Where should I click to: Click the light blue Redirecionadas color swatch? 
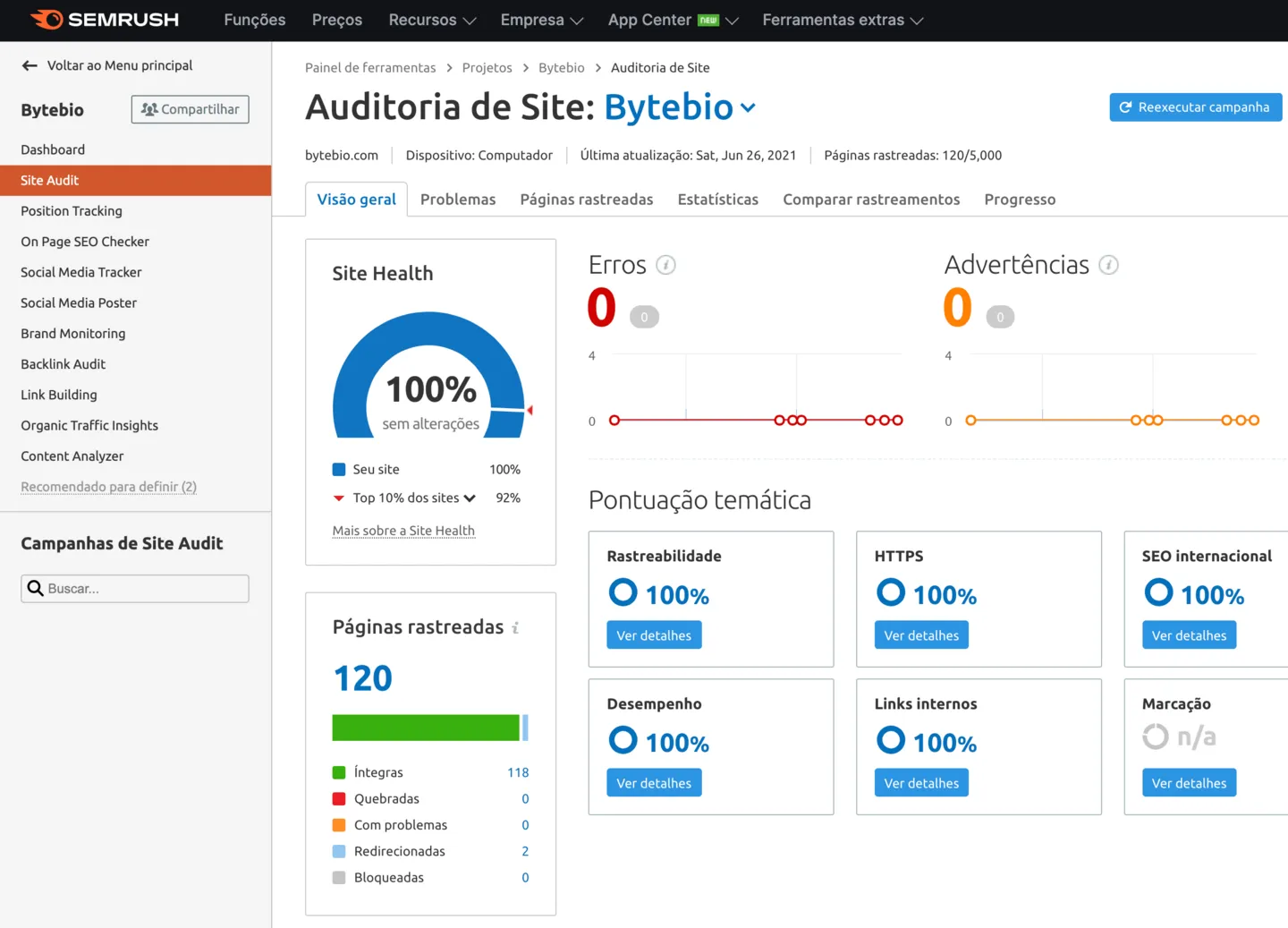coord(339,851)
